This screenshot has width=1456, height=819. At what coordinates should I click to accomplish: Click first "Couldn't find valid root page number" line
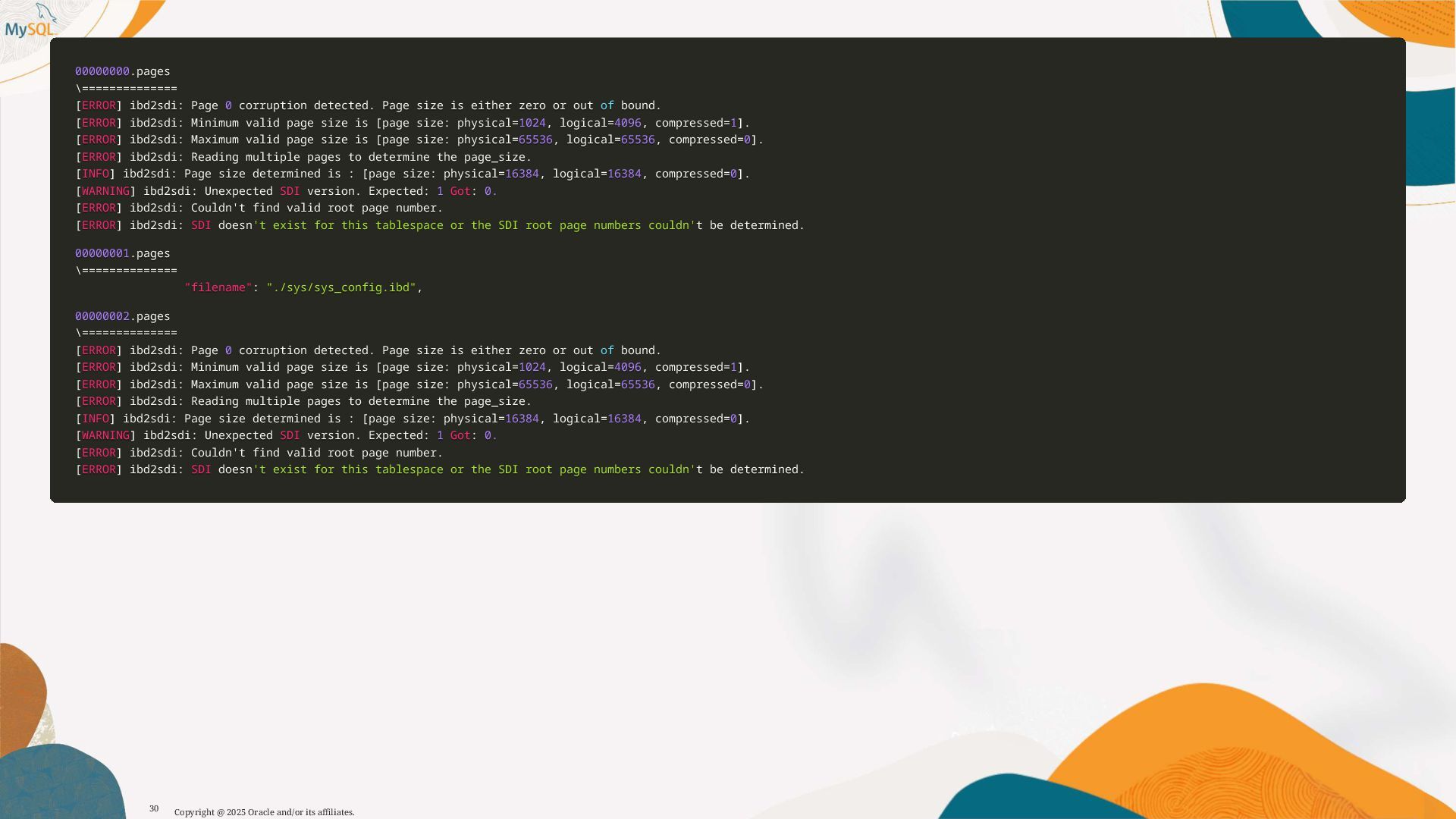(x=259, y=208)
